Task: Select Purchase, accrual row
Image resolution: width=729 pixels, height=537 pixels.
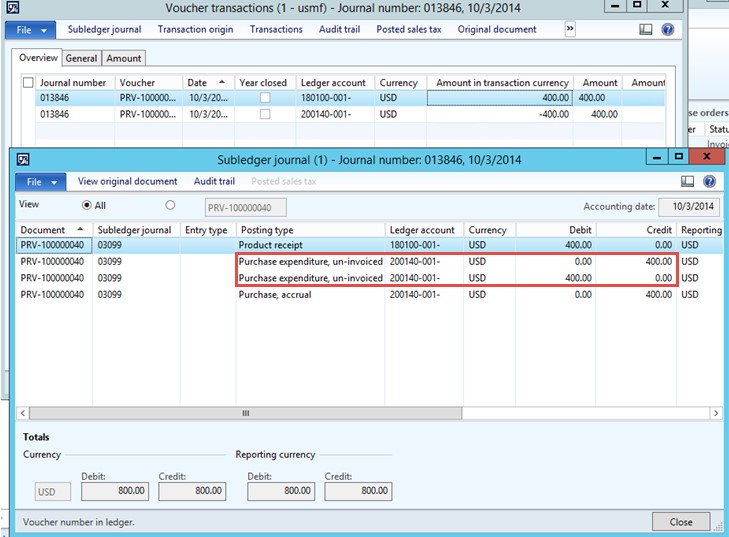Action: 369,295
